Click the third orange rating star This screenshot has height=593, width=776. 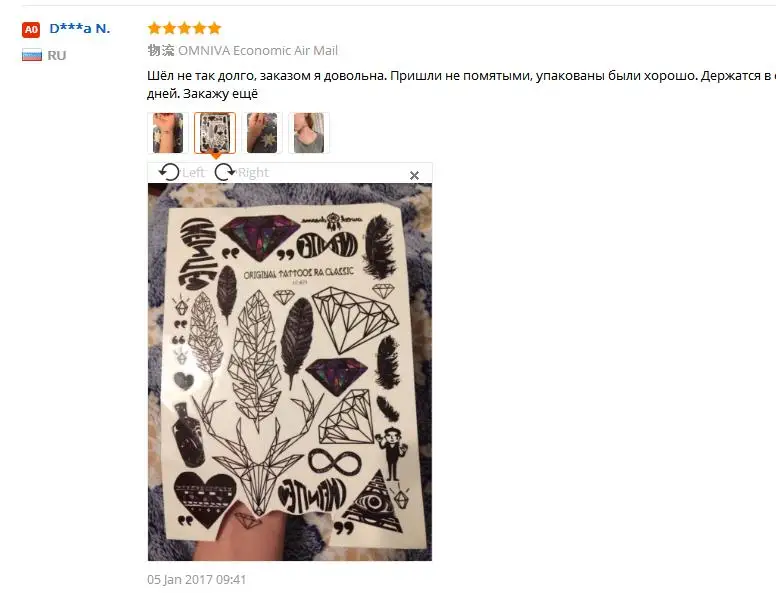tap(185, 28)
